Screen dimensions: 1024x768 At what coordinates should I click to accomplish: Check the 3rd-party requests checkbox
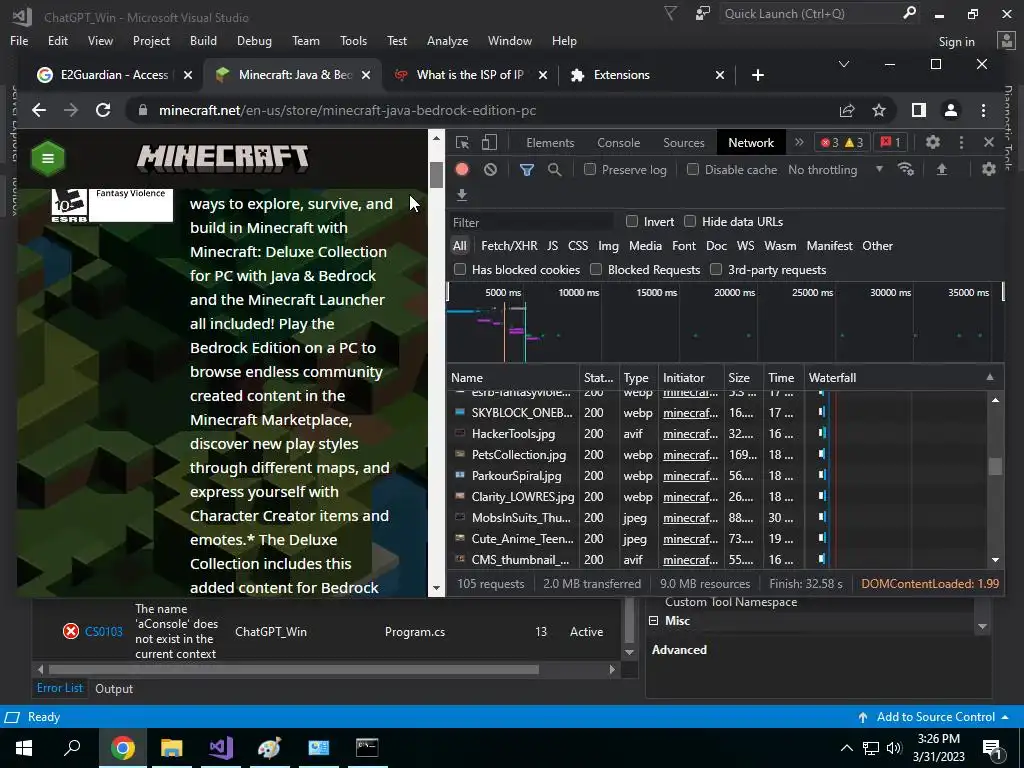click(x=716, y=269)
